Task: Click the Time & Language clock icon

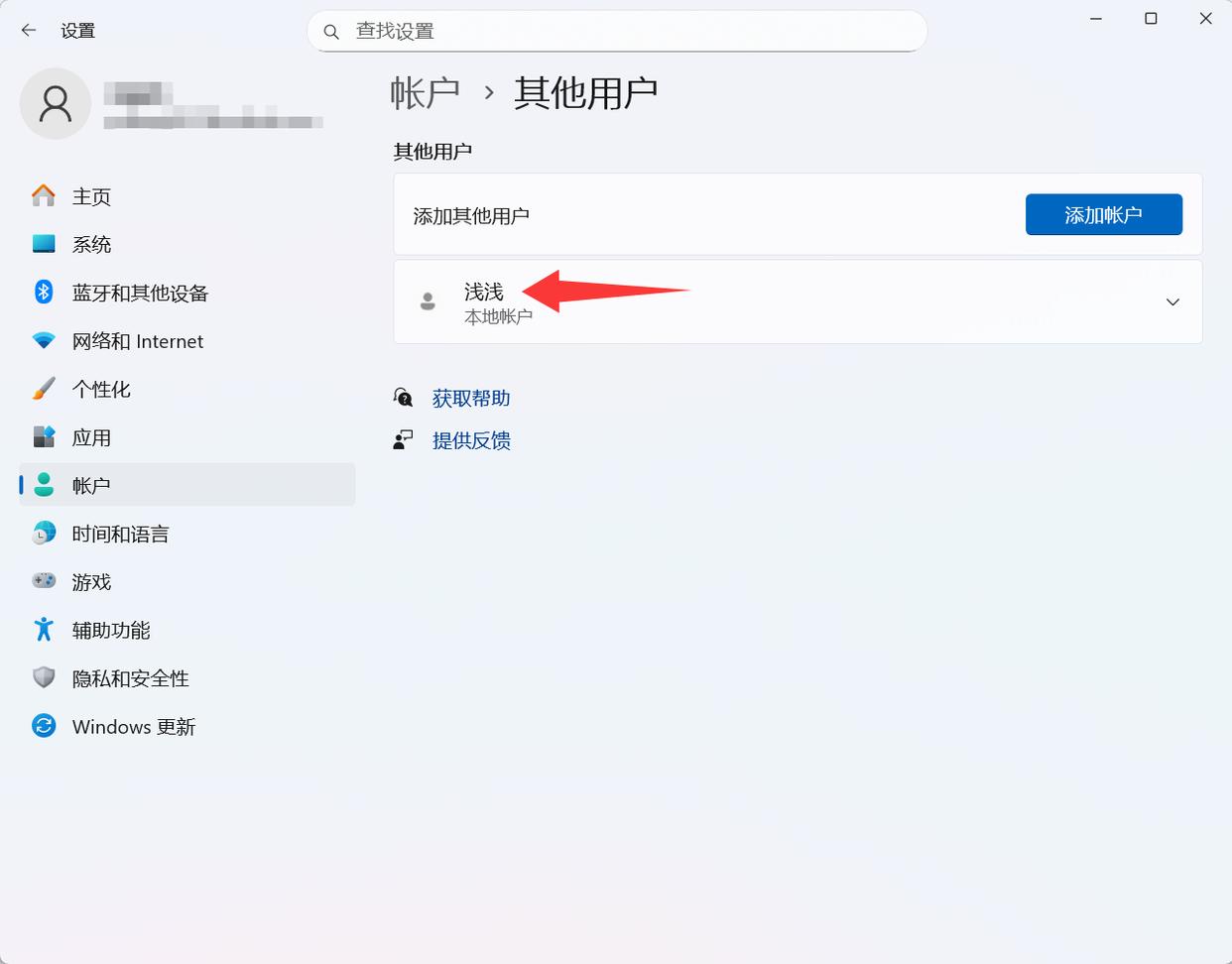Action: coord(44,534)
